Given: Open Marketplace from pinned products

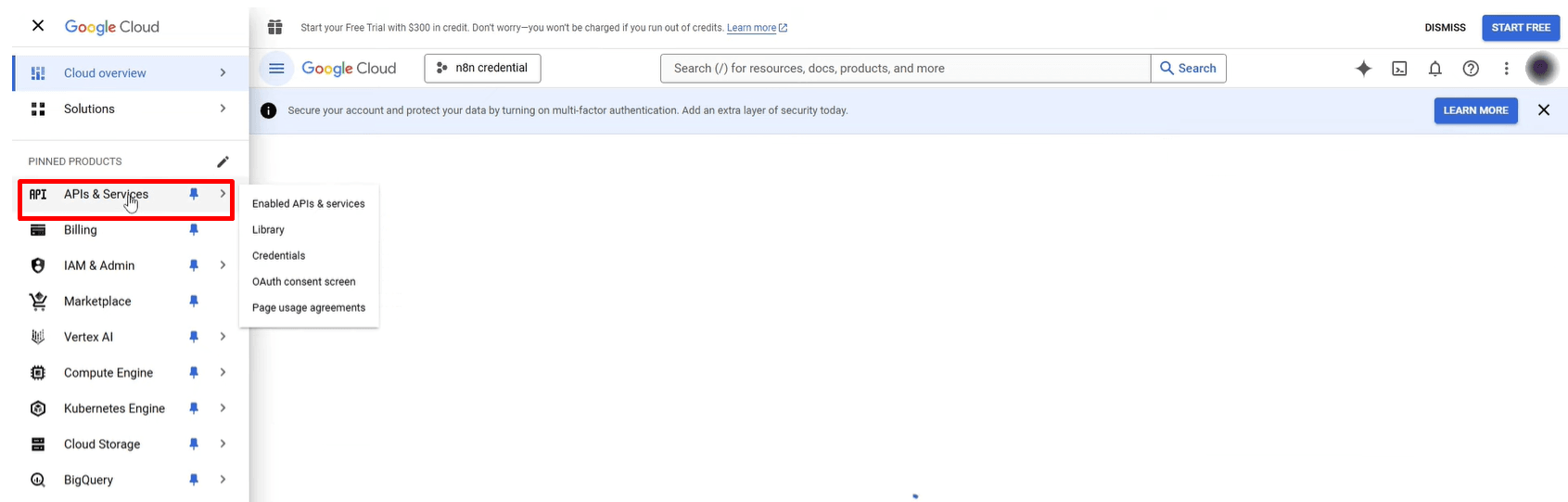Looking at the screenshot, I should 97,302.
